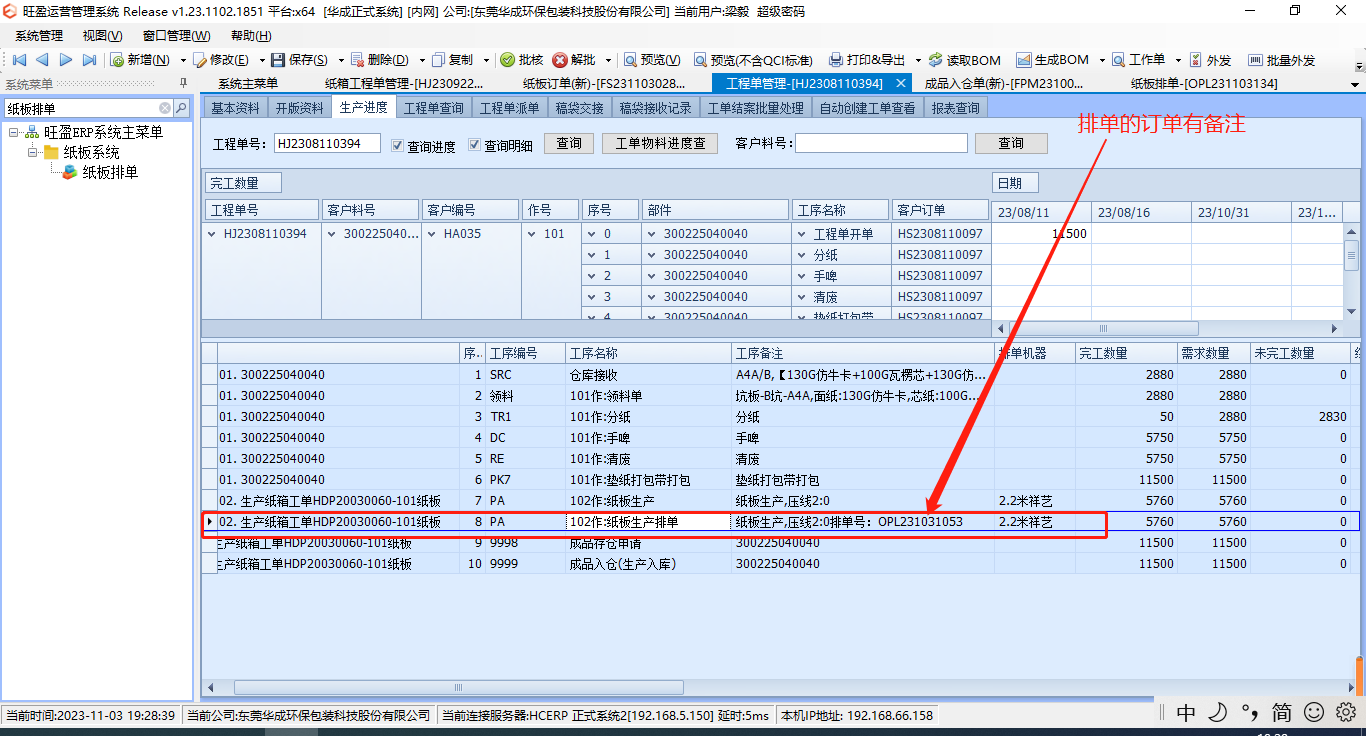Click the smiley emoji input icon

tap(1314, 712)
